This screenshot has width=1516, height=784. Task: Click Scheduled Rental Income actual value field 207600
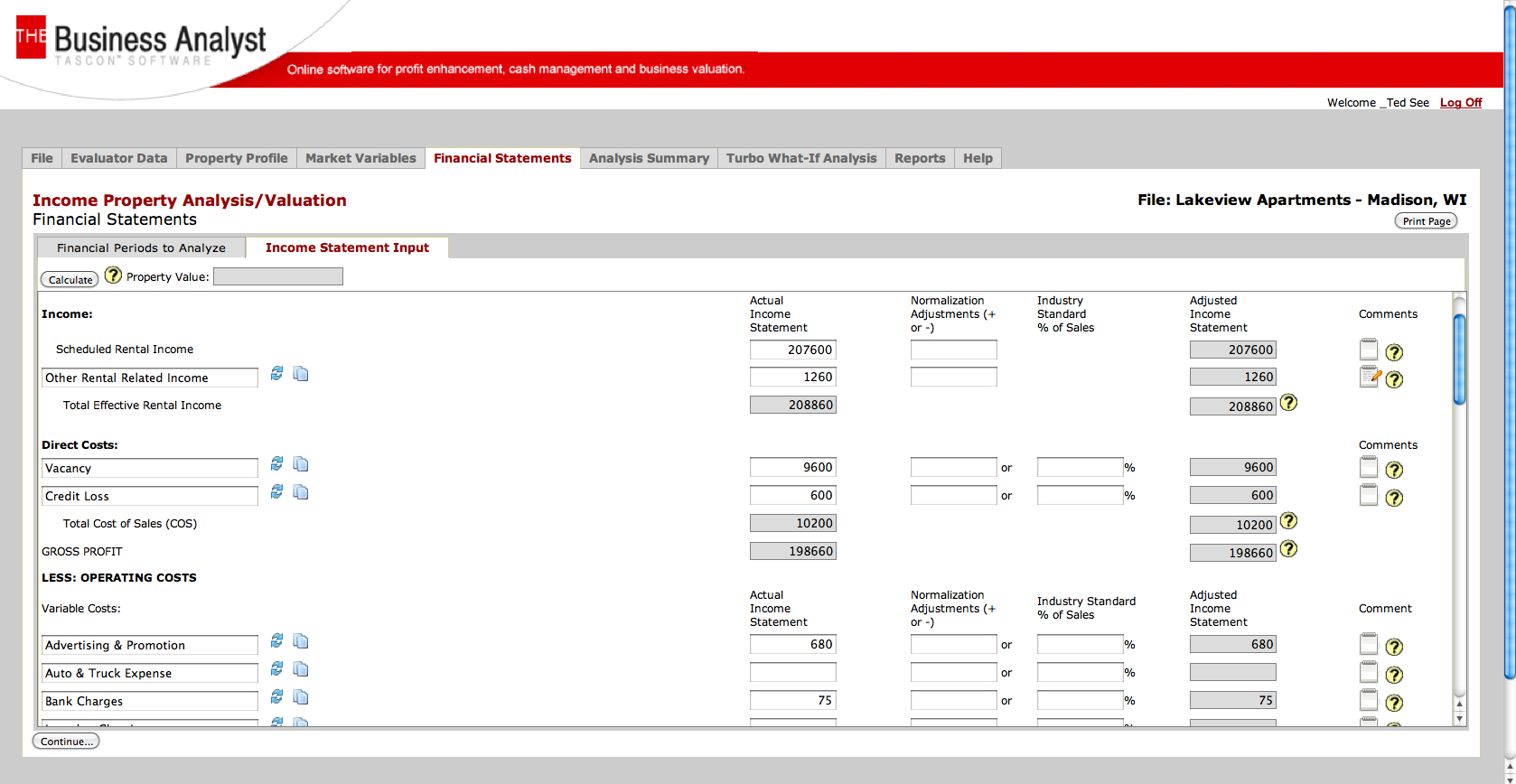793,350
